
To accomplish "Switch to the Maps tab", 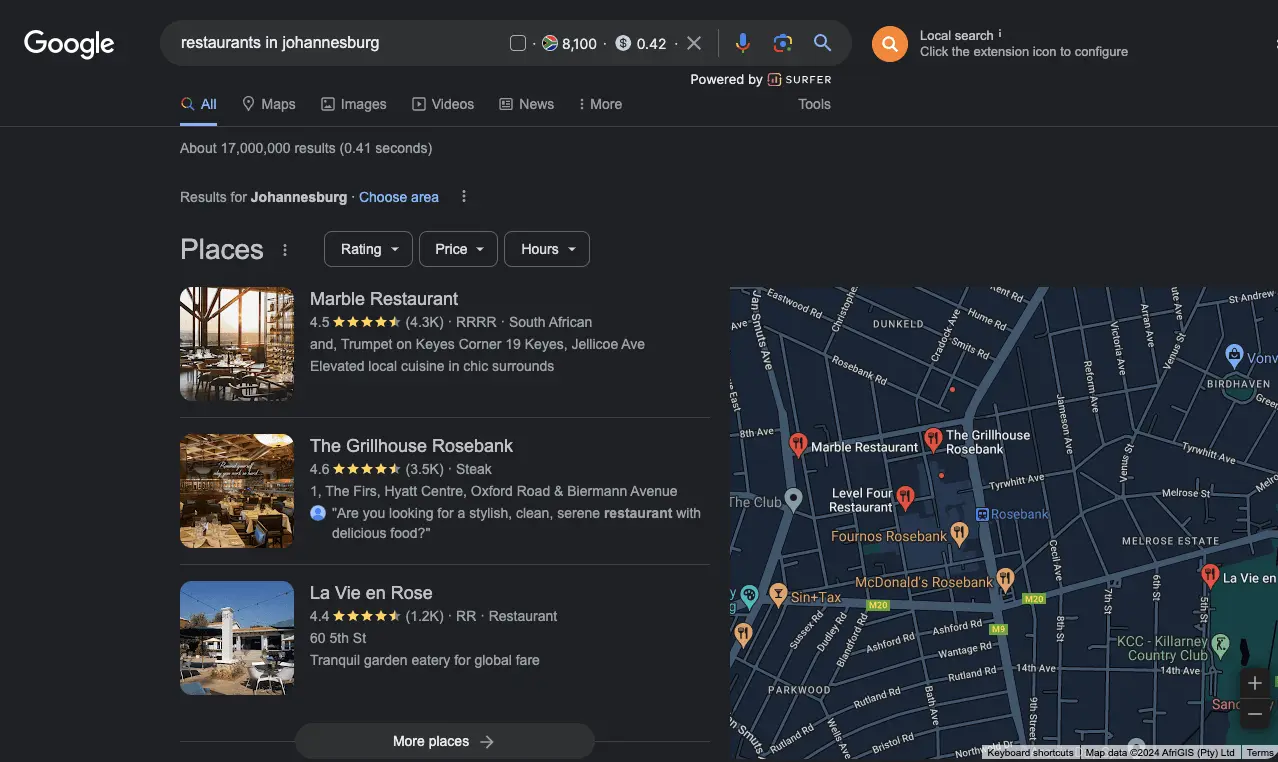I will 269,104.
